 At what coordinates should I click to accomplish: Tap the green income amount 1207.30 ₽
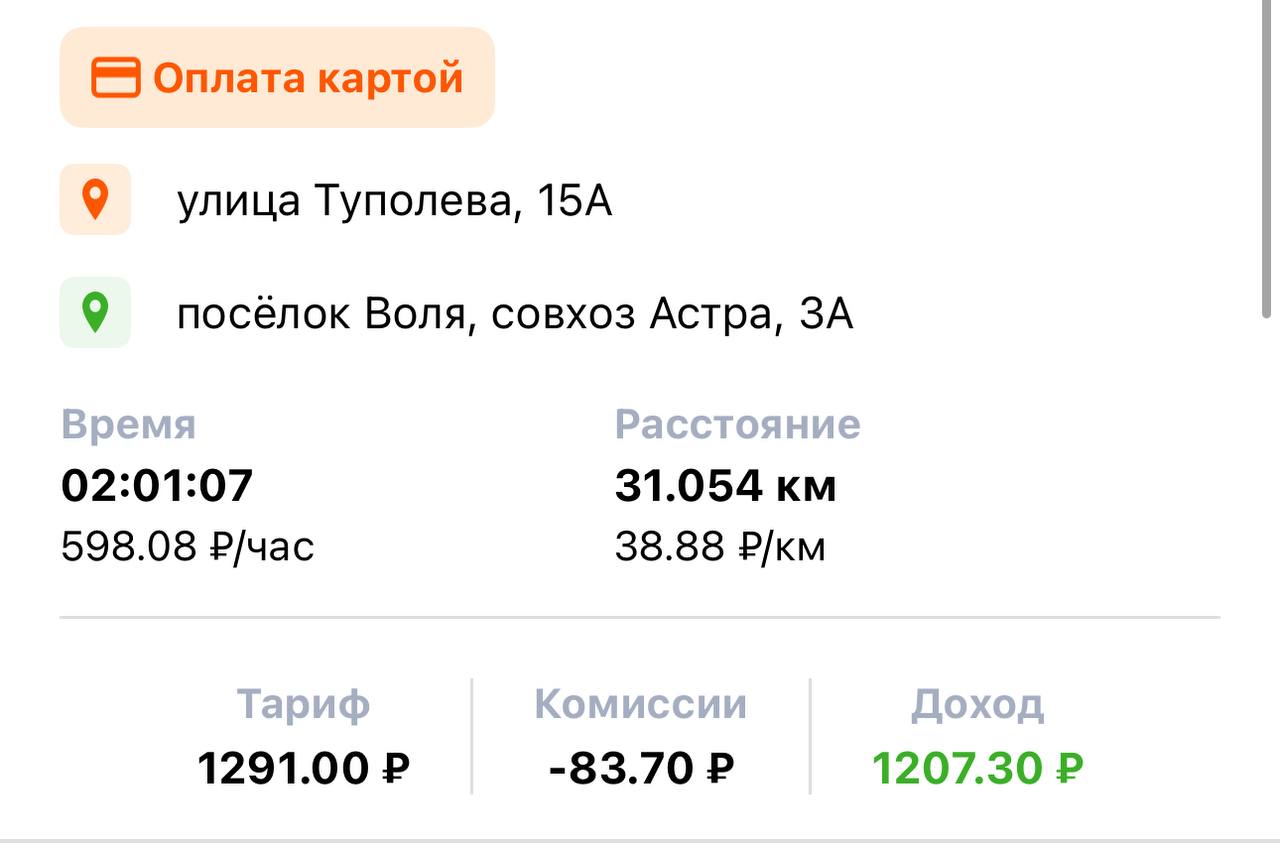977,769
